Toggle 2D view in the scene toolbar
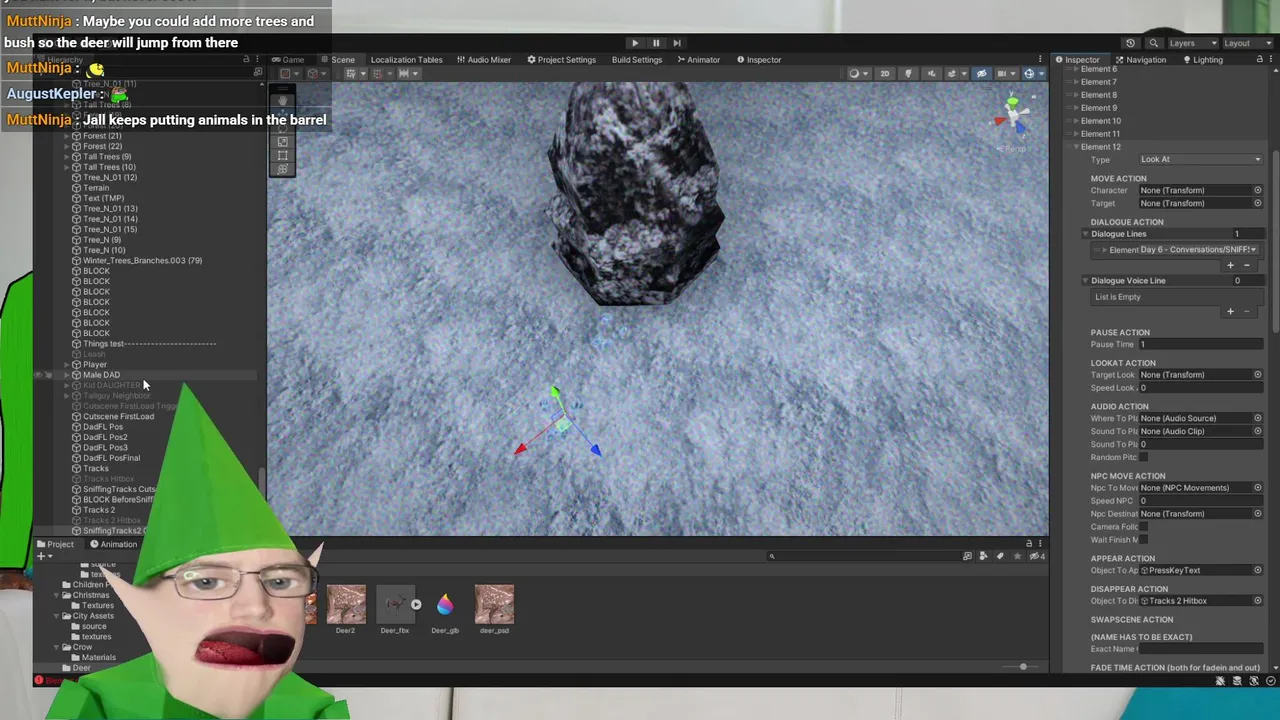The image size is (1280, 720). click(x=884, y=74)
